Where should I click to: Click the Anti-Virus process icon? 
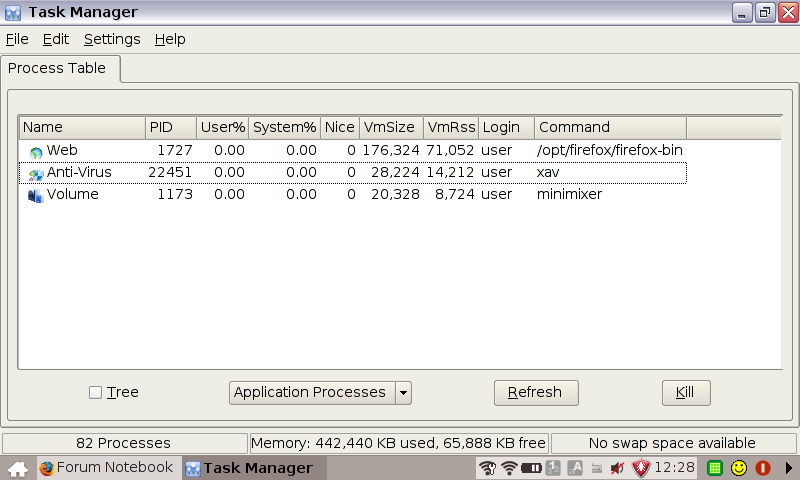coord(36,174)
